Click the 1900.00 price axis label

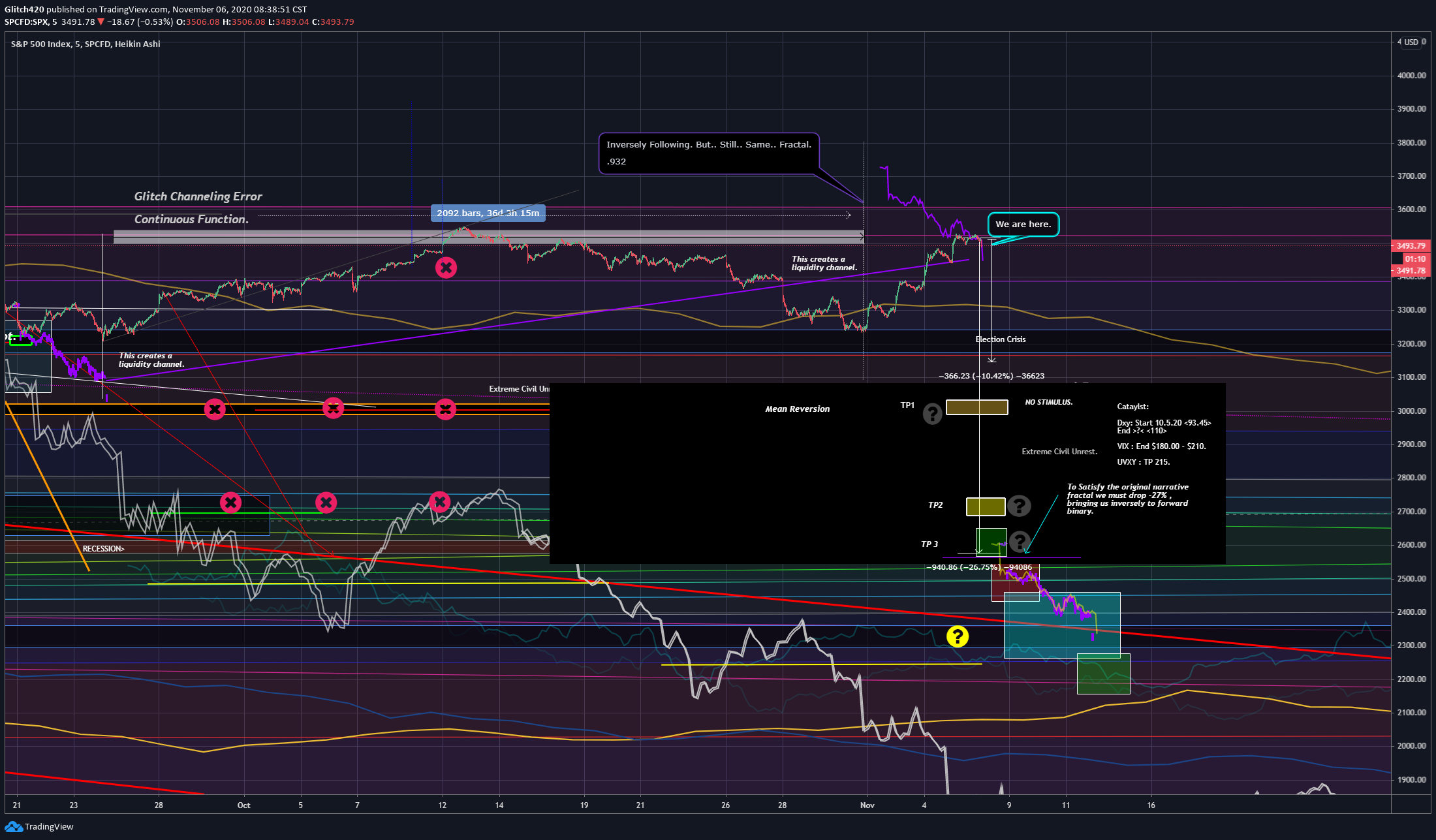[x=1412, y=780]
